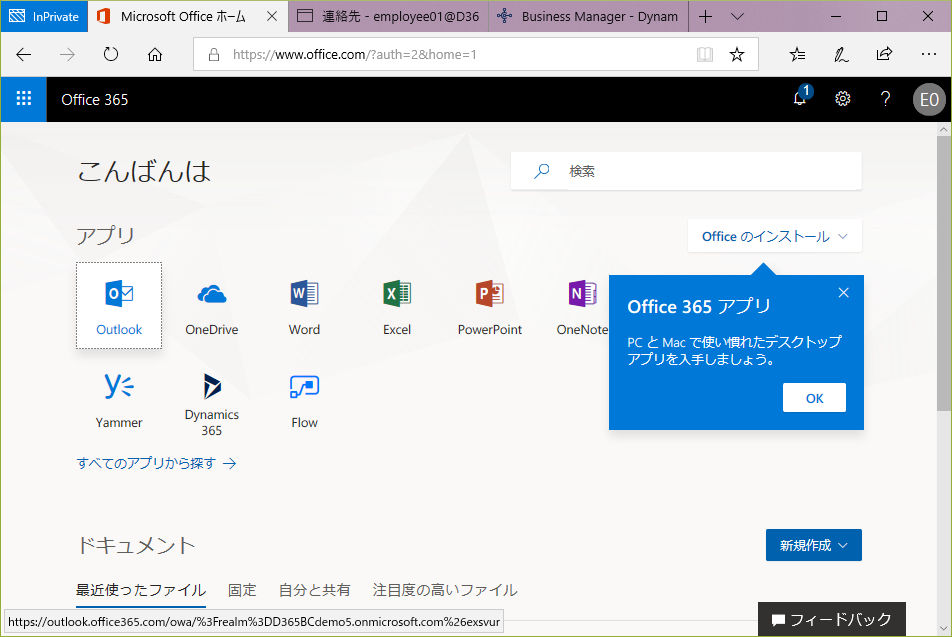
Task: Click into the 検索 search box
Action: (686, 171)
